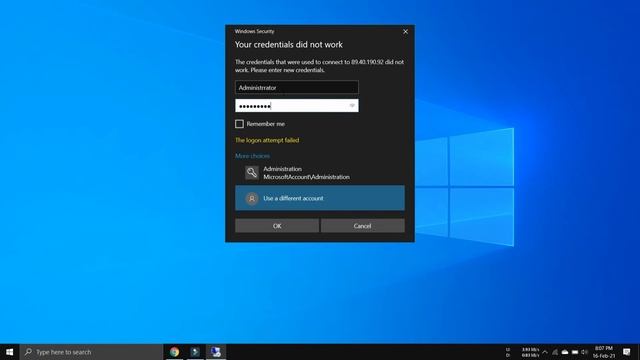Choose Use a different account

coord(320,198)
